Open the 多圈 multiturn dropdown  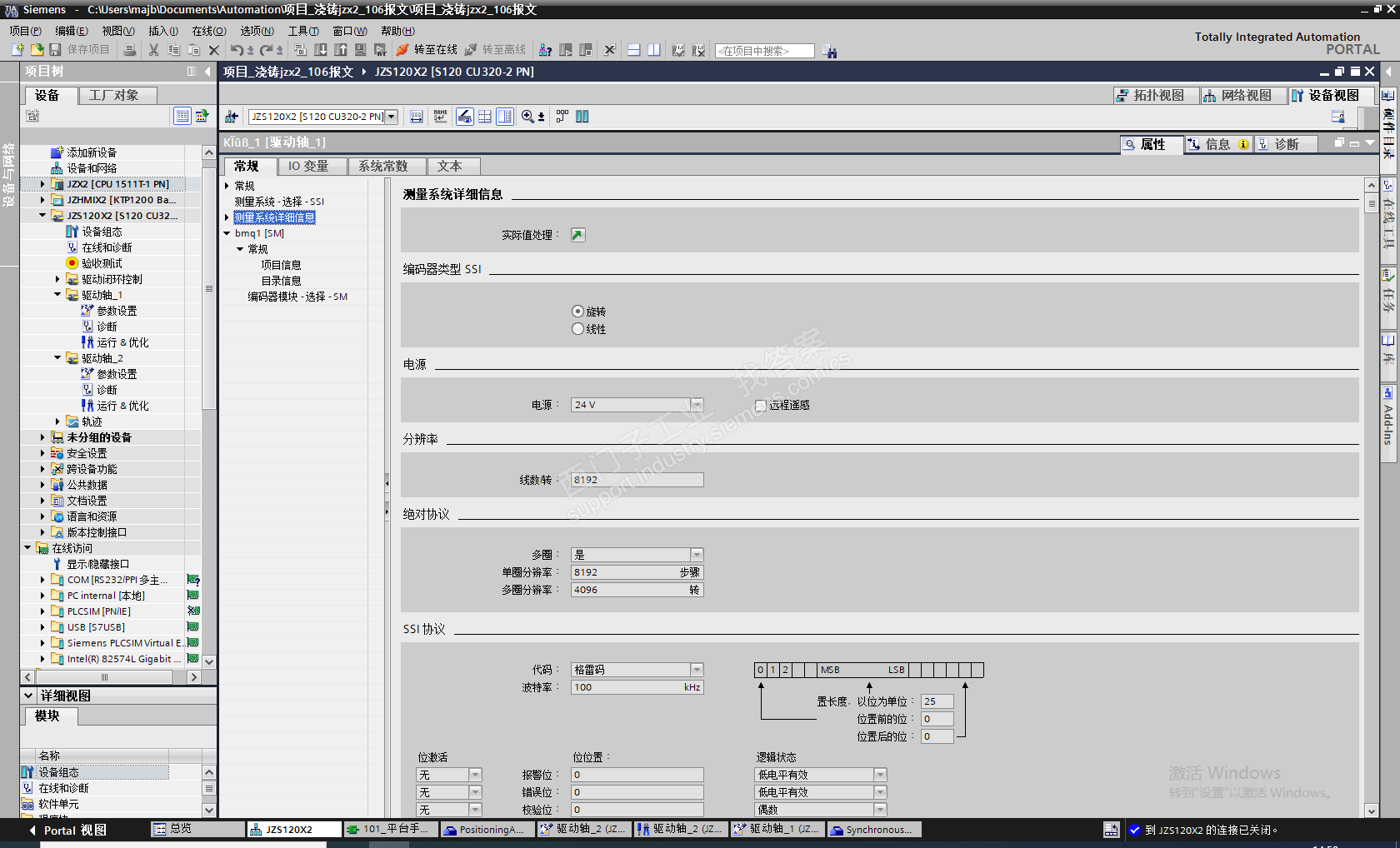coord(697,555)
